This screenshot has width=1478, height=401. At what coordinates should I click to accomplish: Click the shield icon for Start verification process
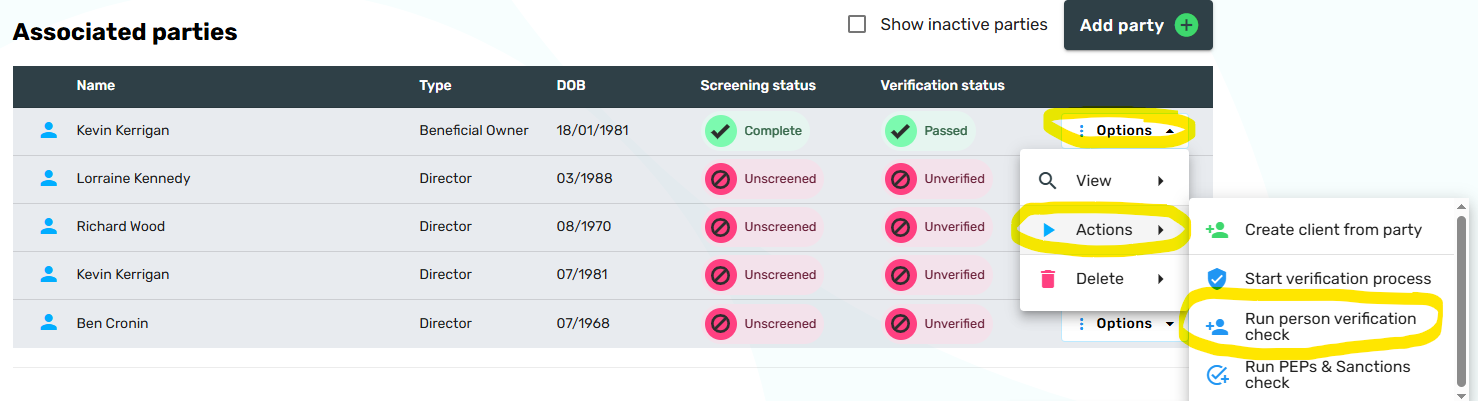(x=1217, y=279)
